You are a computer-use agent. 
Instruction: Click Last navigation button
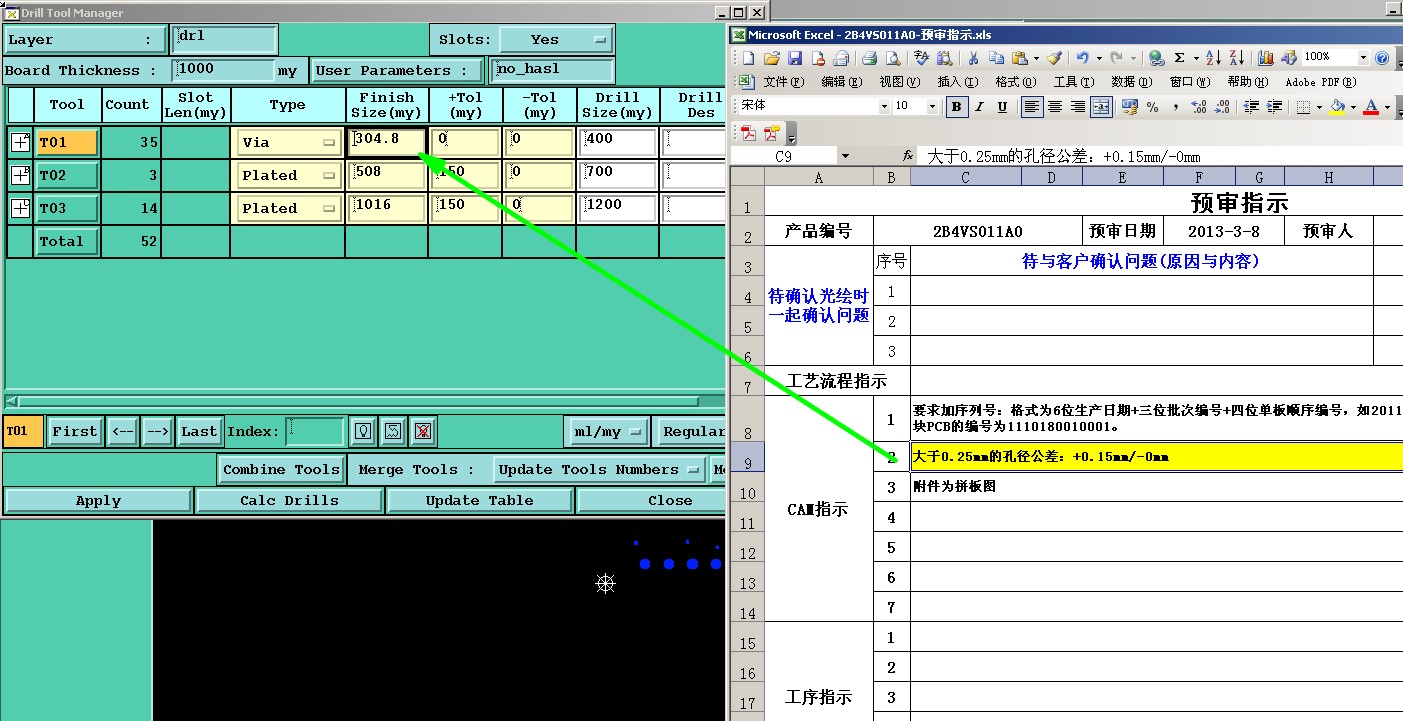click(x=199, y=431)
